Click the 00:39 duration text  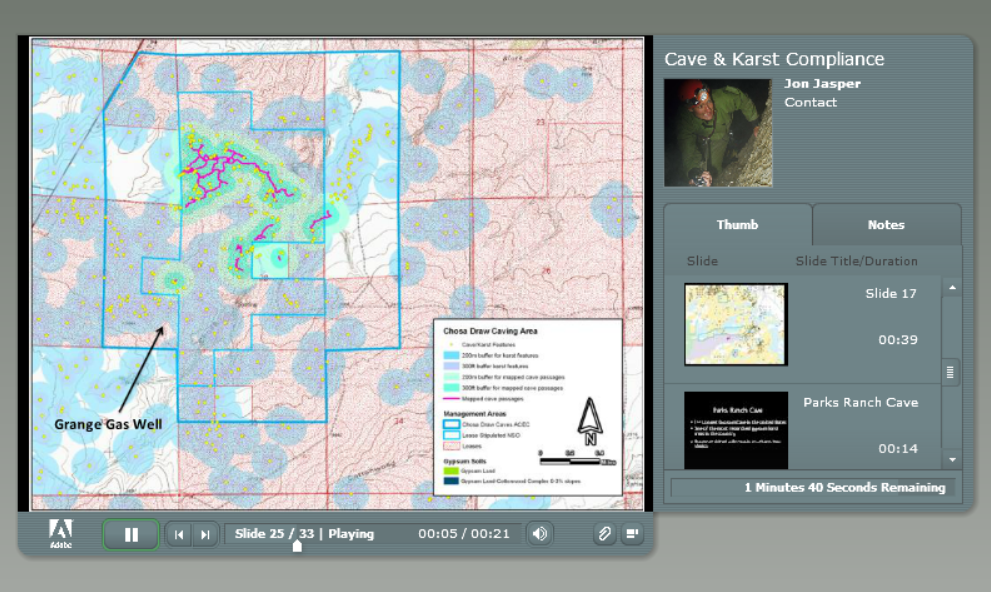click(897, 340)
